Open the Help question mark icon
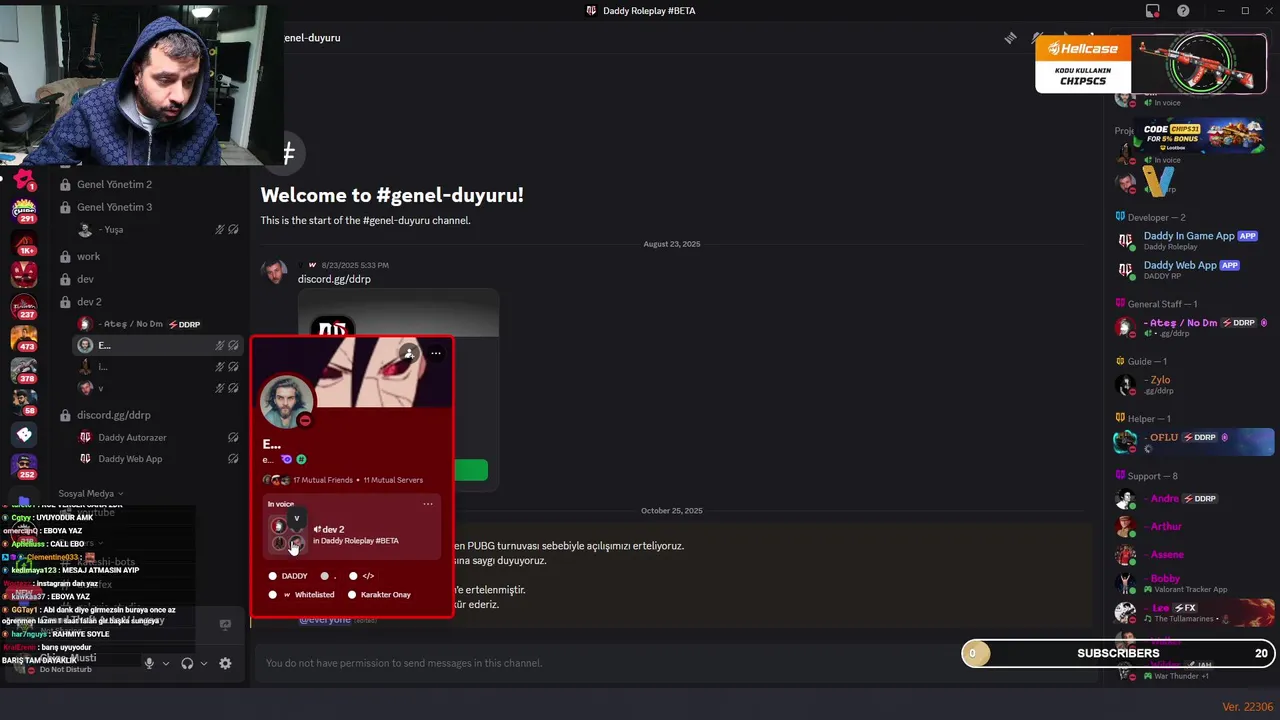This screenshot has height=720, width=1280. (1184, 11)
